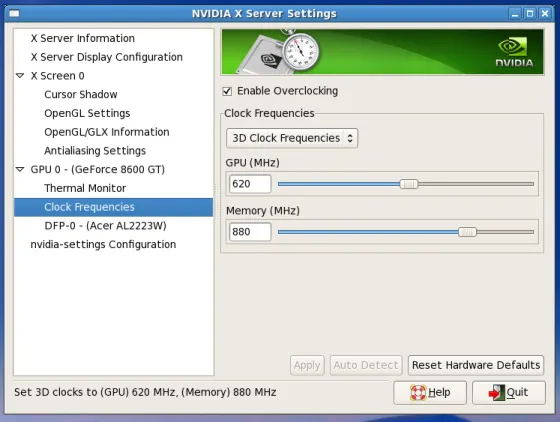Image resolution: width=560 pixels, height=422 pixels.
Task: Collapse the GPU 0 GeForce 8600 GT node
Action: pos(20,169)
